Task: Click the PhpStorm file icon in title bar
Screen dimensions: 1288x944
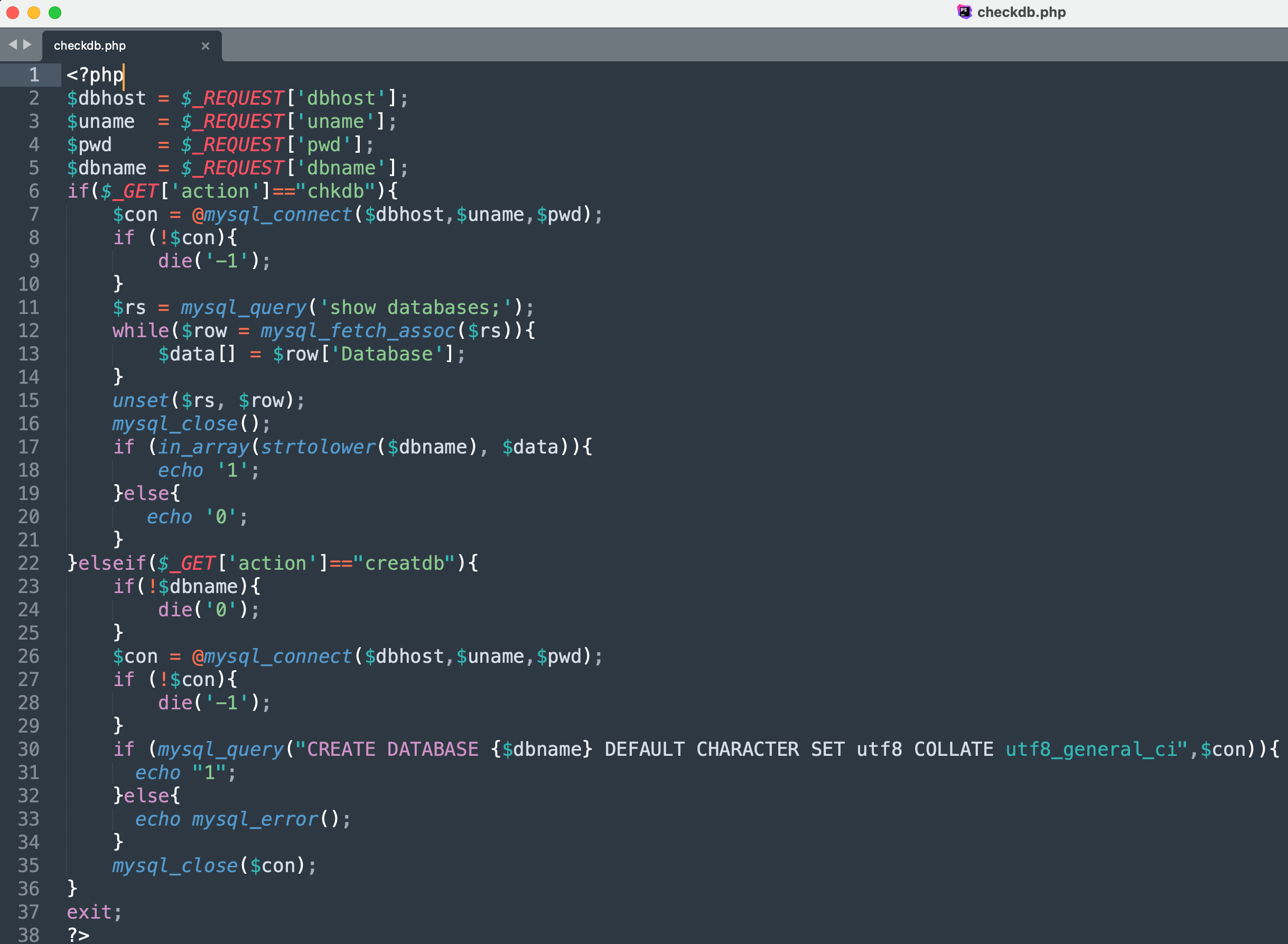Action: point(964,12)
